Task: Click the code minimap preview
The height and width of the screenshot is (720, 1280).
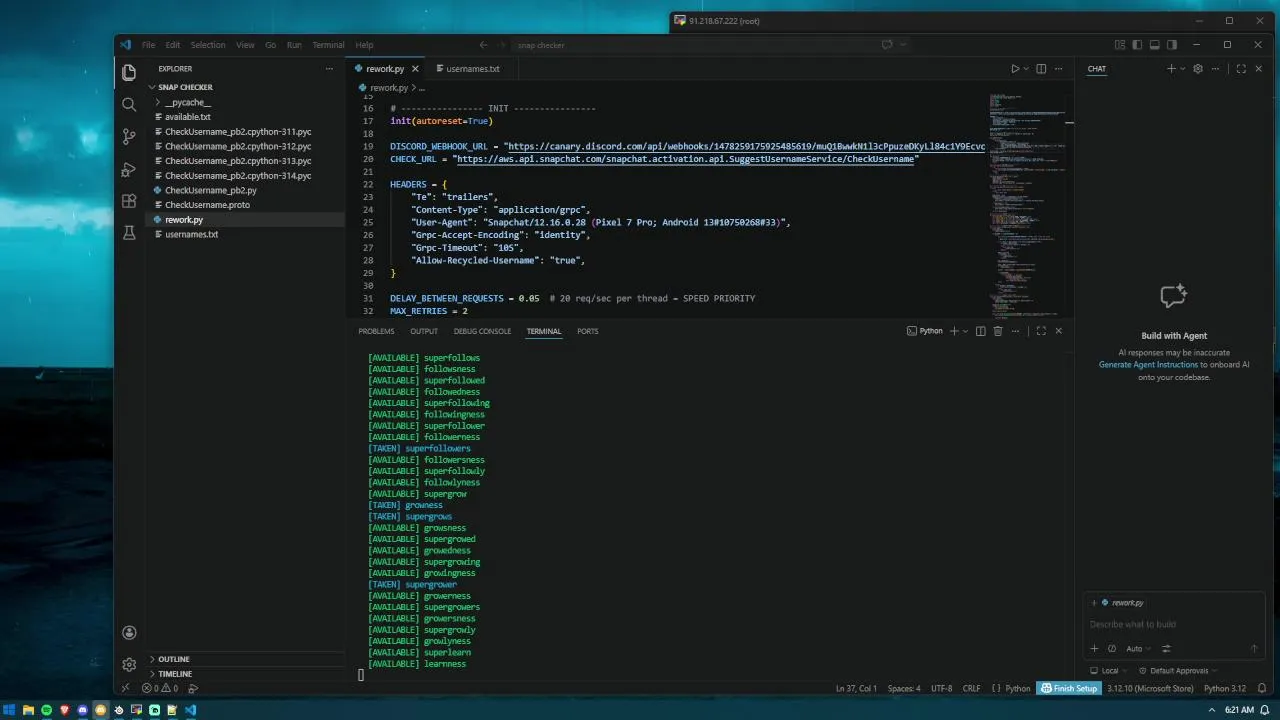Action: [1025, 205]
